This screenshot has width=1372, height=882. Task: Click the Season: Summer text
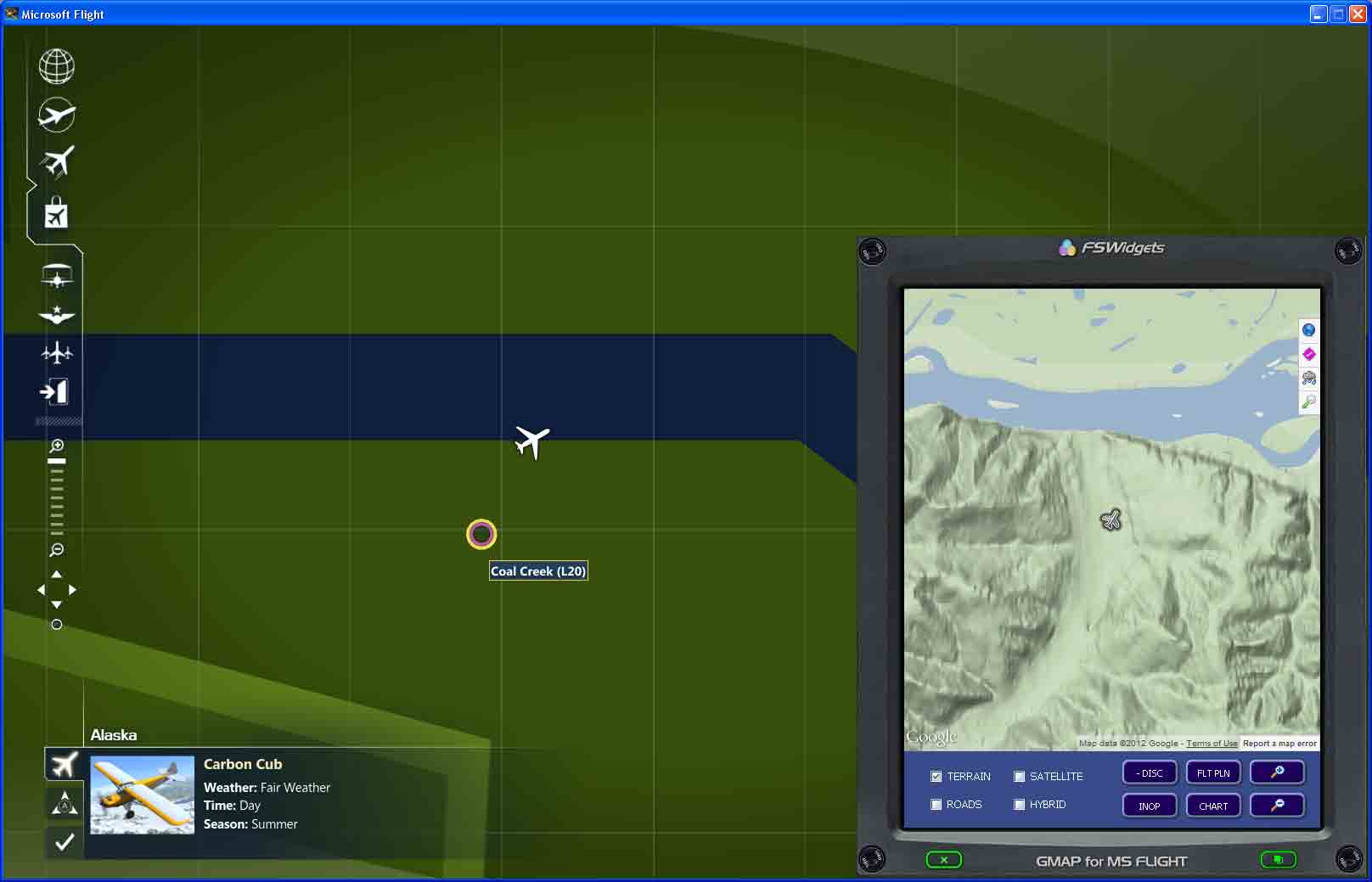pyautogui.click(x=250, y=824)
